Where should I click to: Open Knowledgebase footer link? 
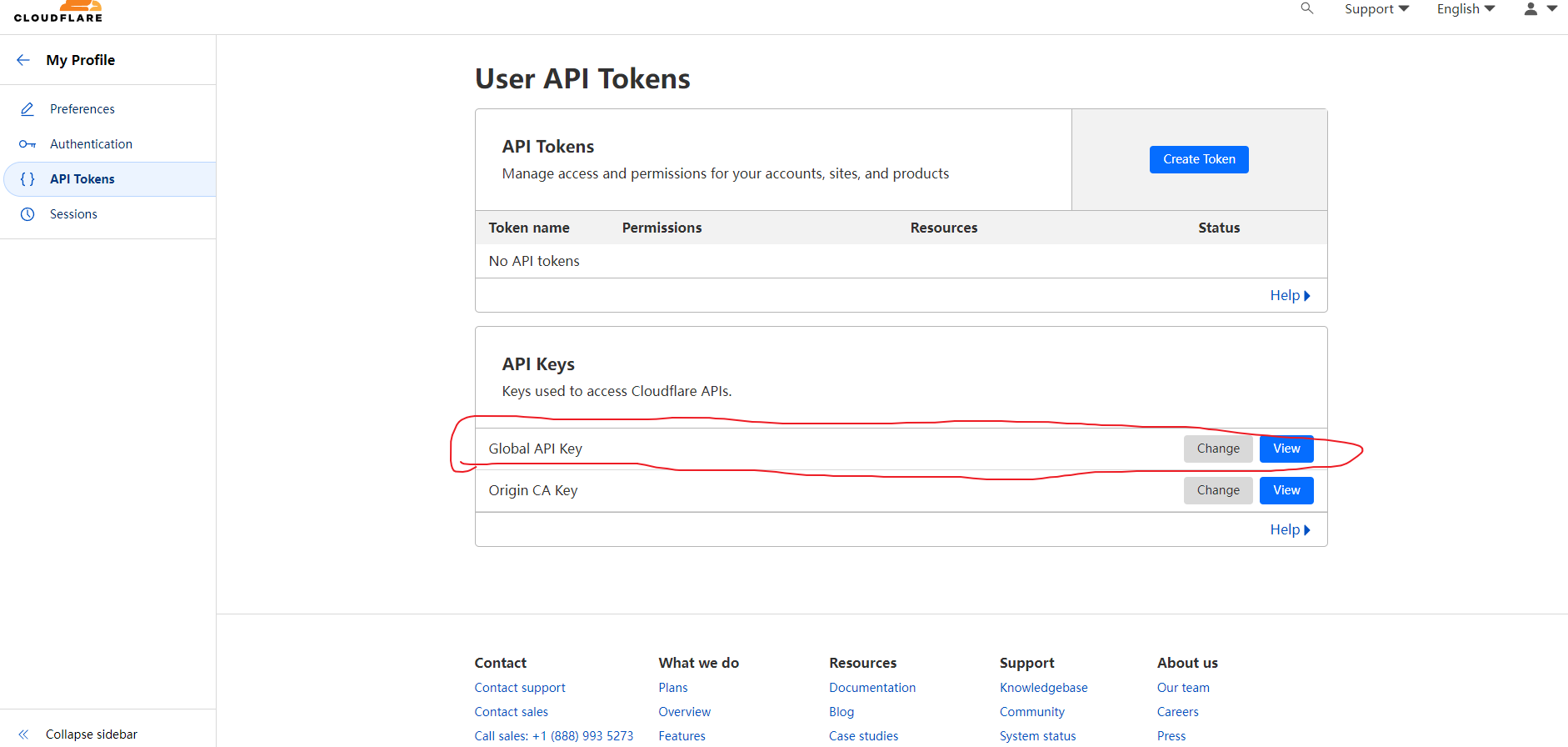[x=1044, y=688]
